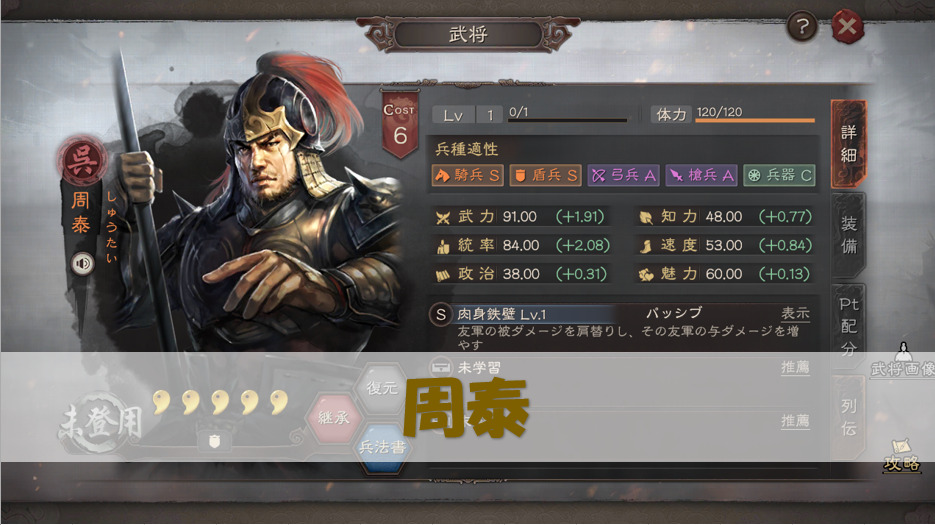This screenshot has width=935, height=525.
Task: Select the 兵器 C troop aptitude badge
Action: [779, 175]
